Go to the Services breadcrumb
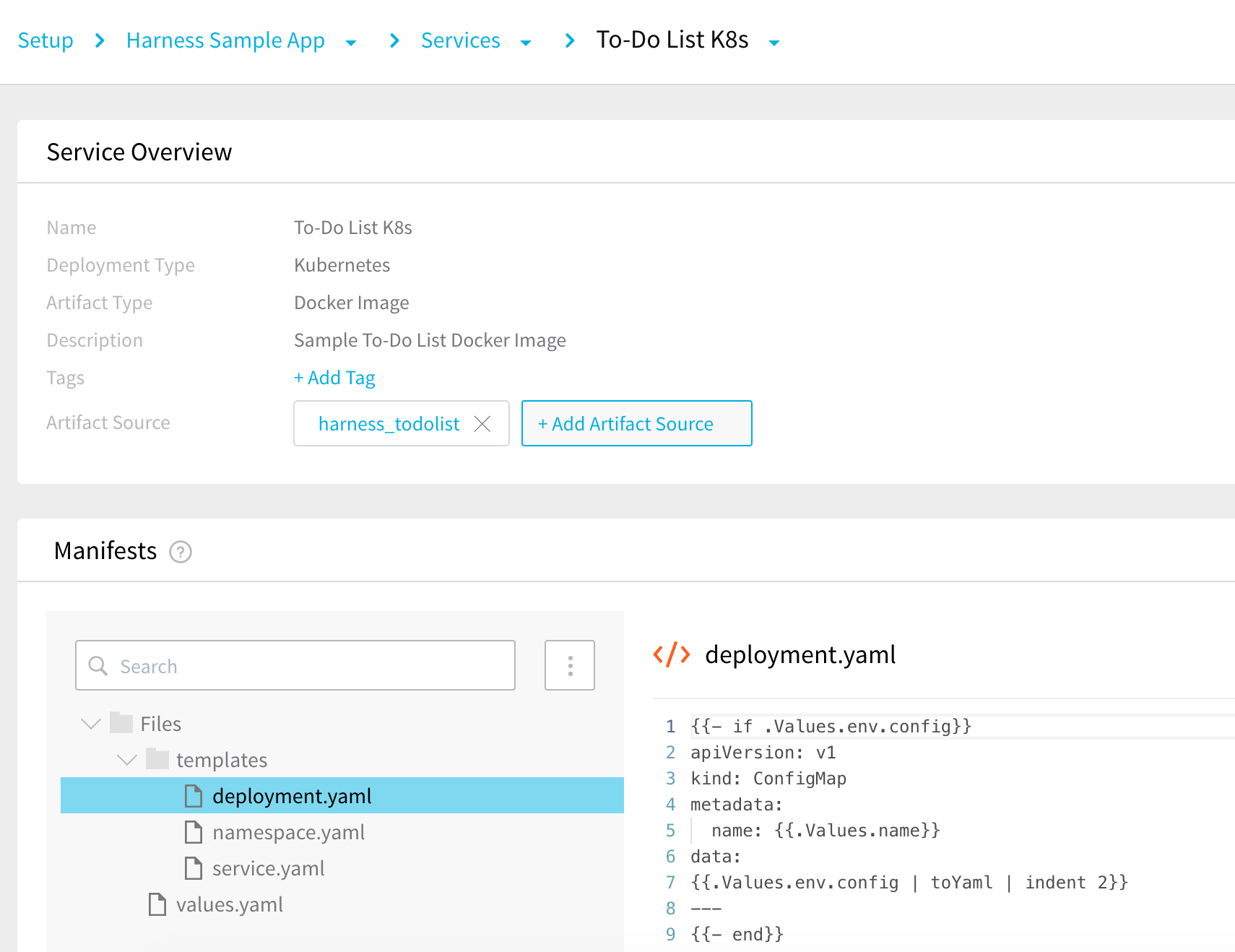The height and width of the screenshot is (952, 1235). click(x=461, y=40)
